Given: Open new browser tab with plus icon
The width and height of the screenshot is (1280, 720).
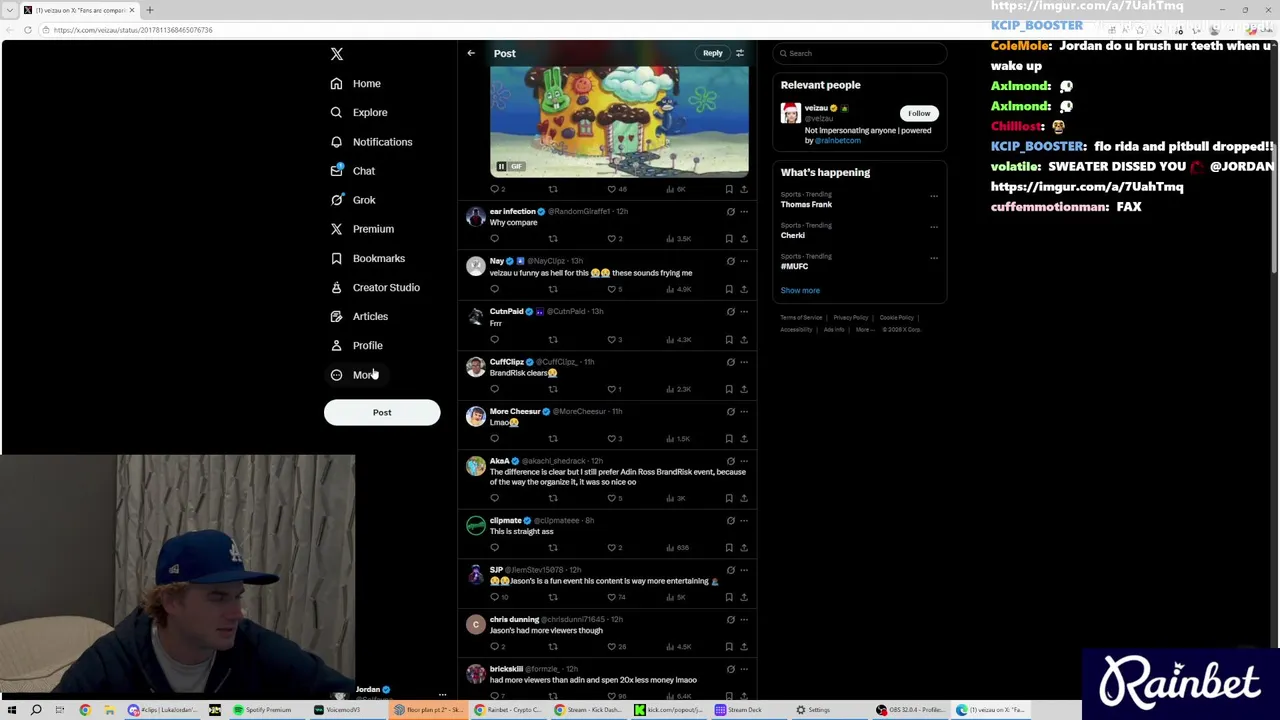Looking at the screenshot, I should [150, 10].
